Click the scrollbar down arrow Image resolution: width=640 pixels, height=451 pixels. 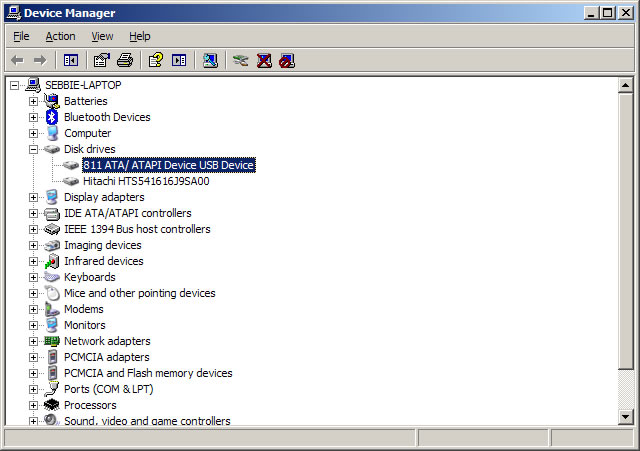(x=625, y=417)
